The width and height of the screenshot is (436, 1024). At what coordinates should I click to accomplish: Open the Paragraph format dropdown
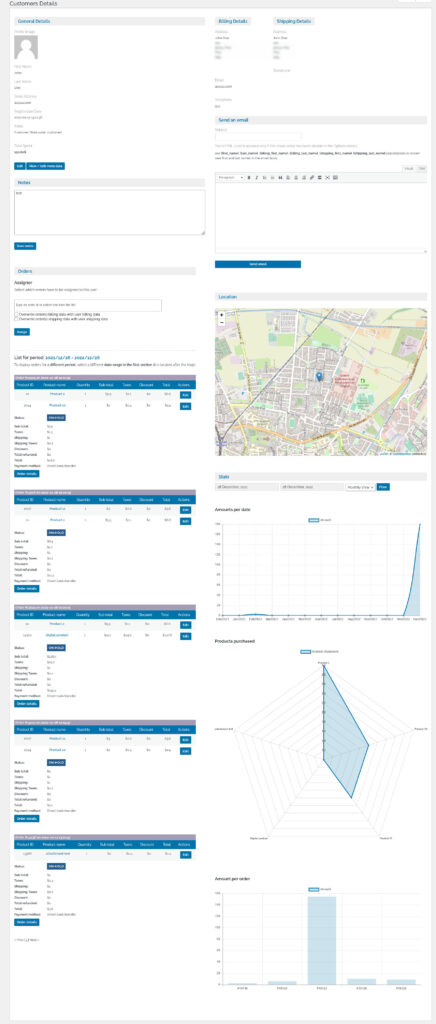click(x=231, y=177)
